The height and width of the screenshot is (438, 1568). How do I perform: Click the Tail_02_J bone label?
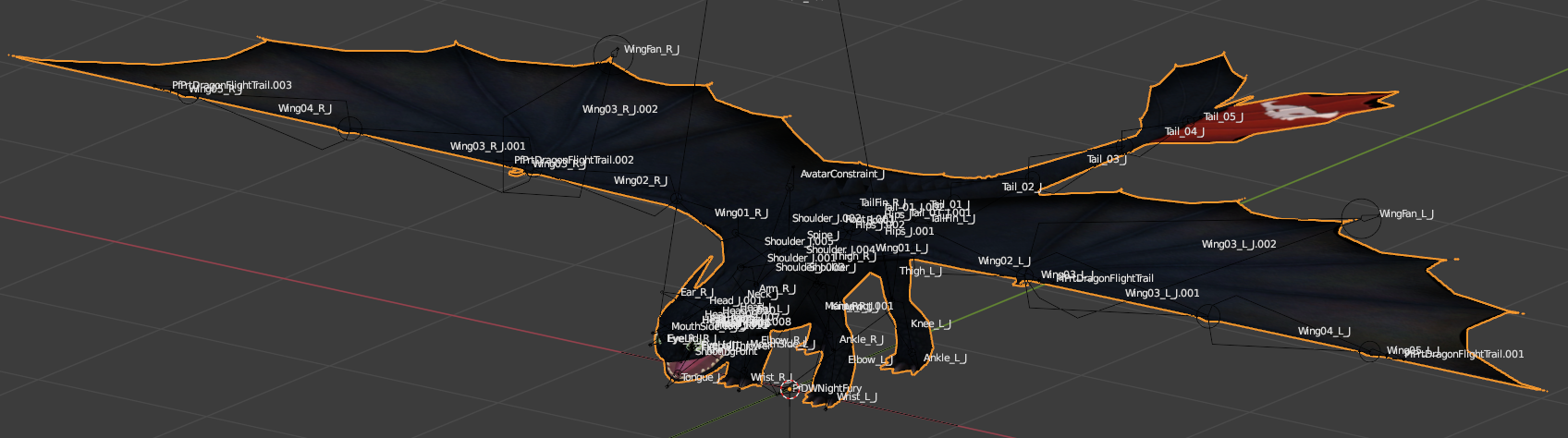click(x=1023, y=188)
